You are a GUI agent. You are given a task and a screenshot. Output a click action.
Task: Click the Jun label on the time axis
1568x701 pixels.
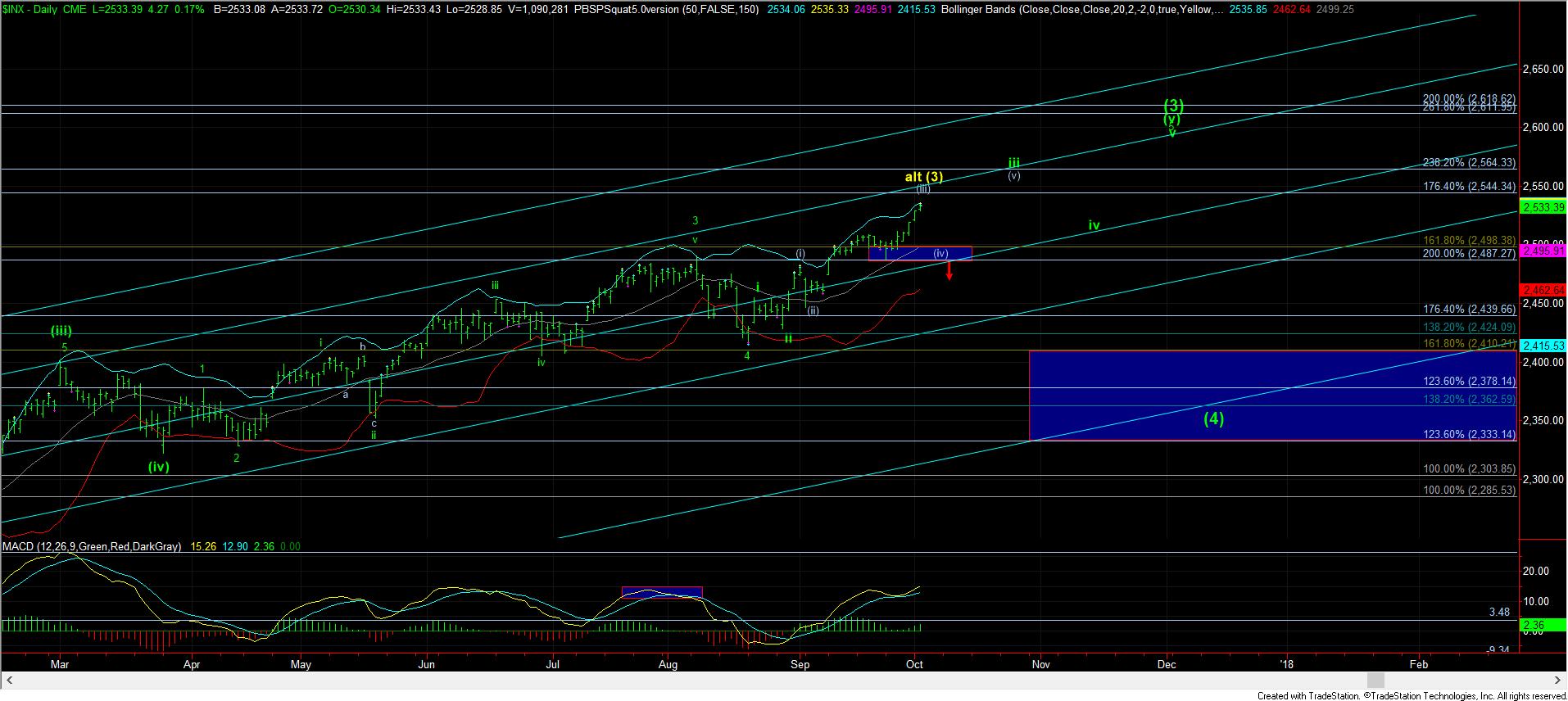click(426, 665)
